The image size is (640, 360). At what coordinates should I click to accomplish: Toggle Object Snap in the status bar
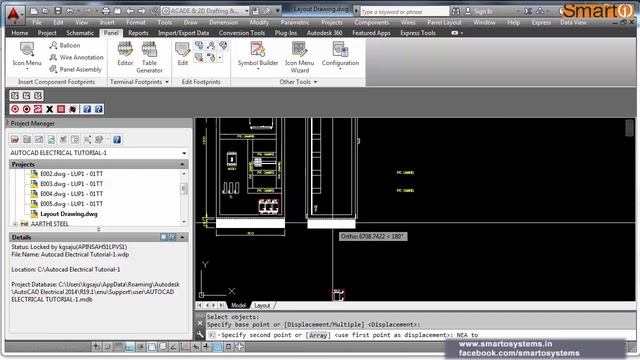pyautogui.click(x=151, y=347)
